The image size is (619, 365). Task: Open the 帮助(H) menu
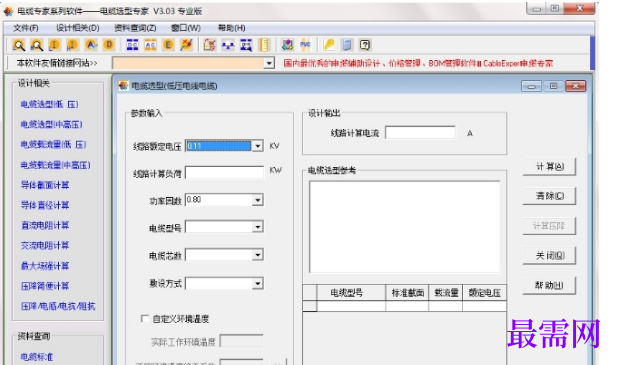pos(232,28)
